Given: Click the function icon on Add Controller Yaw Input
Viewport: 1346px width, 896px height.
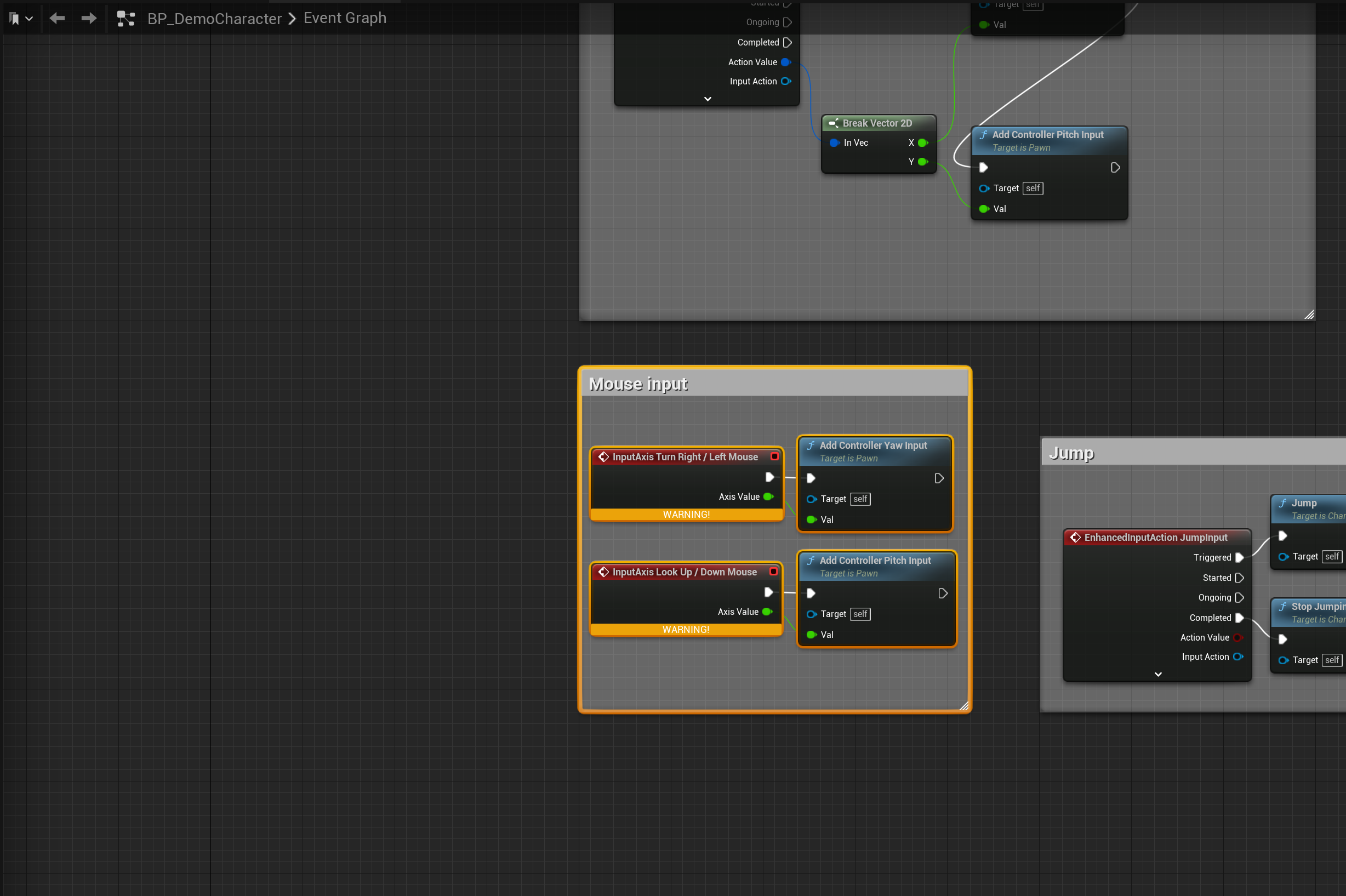Looking at the screenshot, I should pyautogui.click(x=811, y=445).
